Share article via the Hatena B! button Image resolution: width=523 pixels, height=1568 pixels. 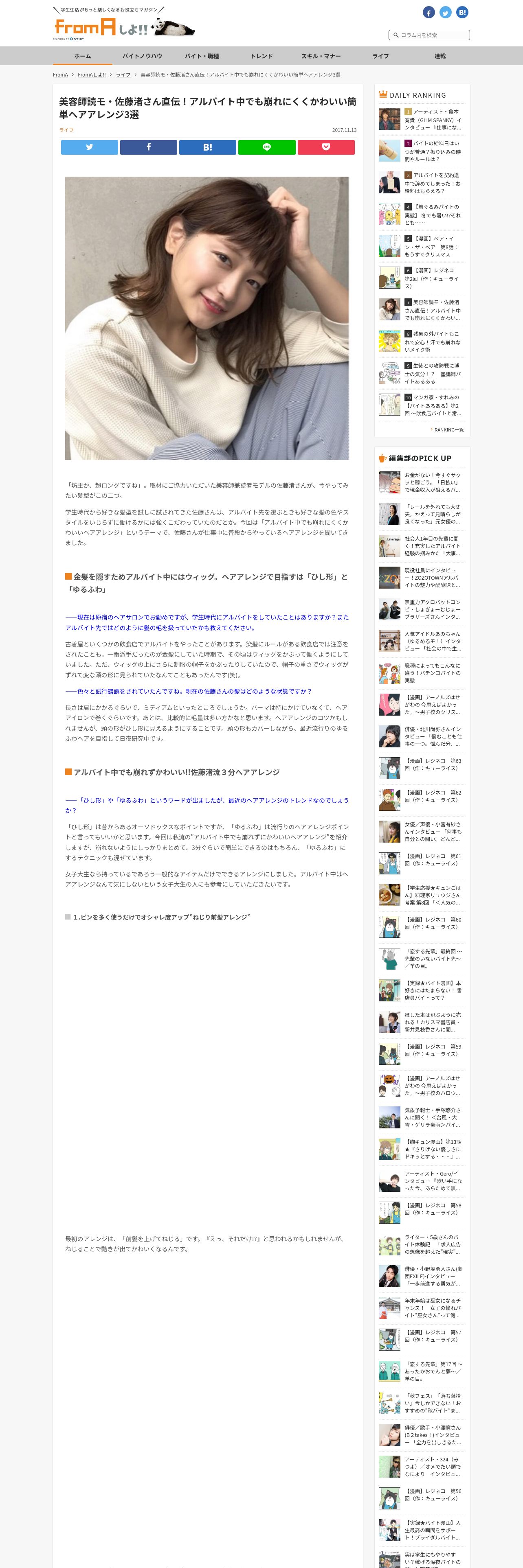[x=208, y=147]
